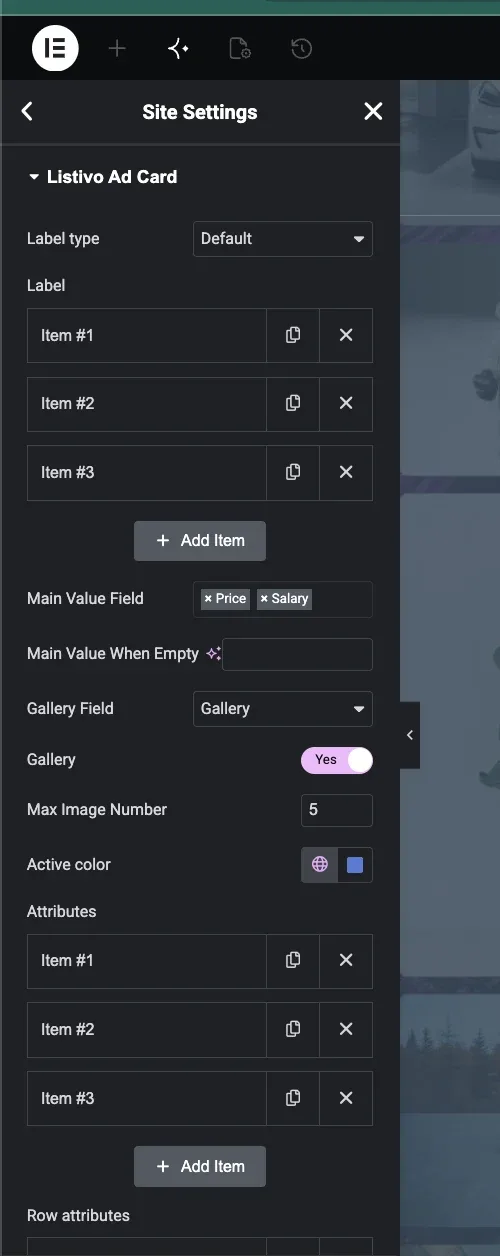
Task: Remove Label Item #1
Action: 346,335
